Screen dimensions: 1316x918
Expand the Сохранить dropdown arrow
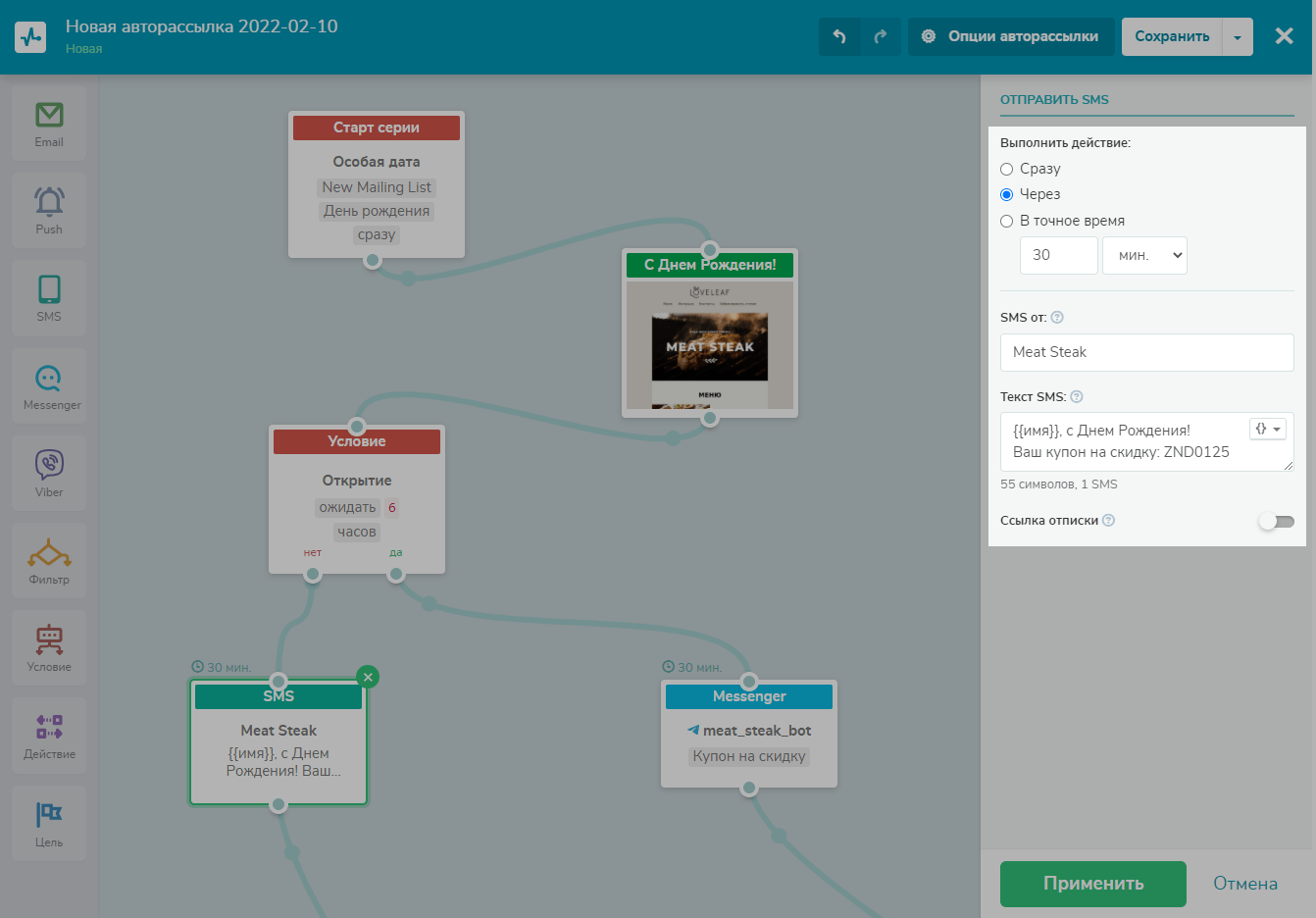[1238, 37]
